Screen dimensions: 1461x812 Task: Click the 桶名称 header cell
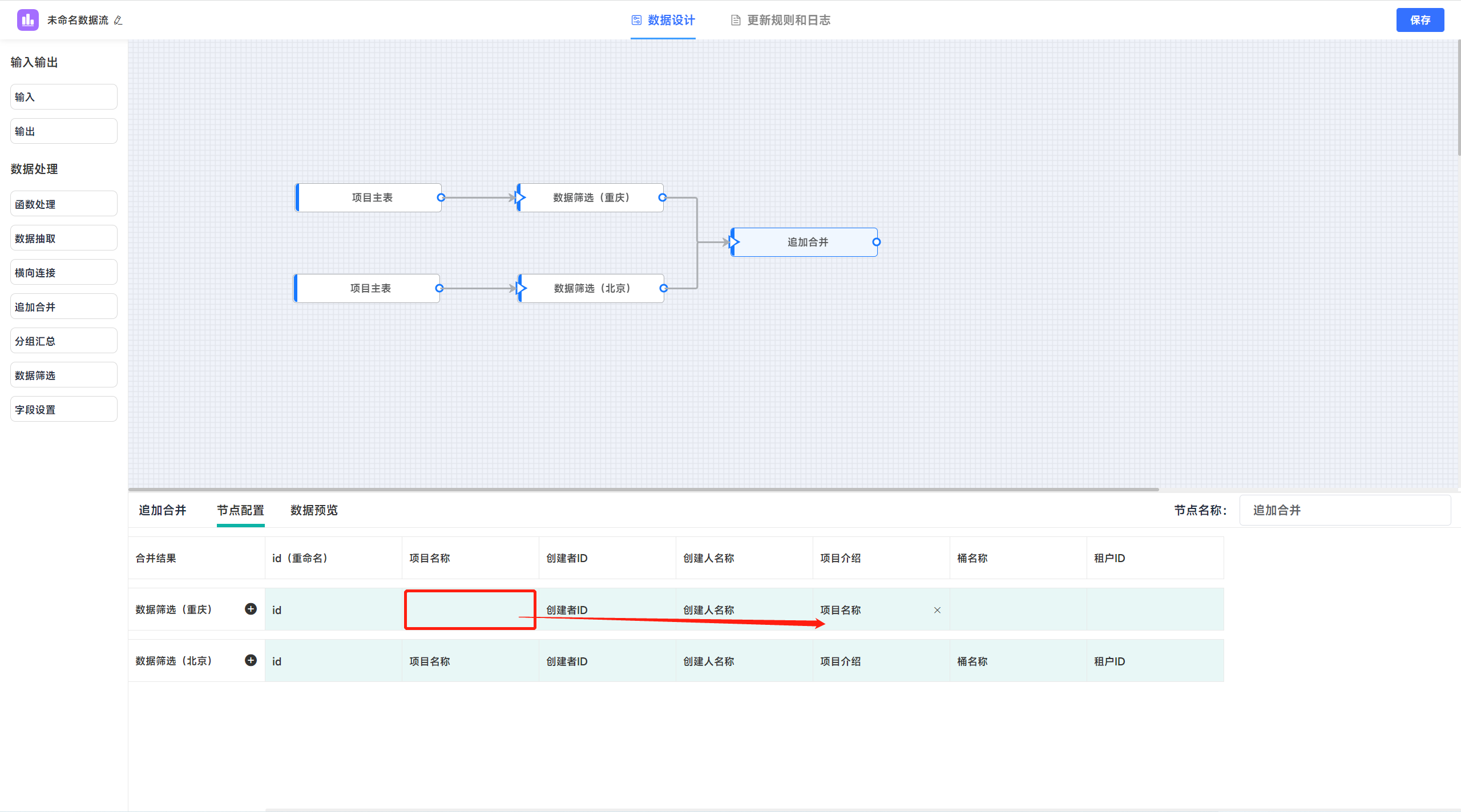click(1018, 558)
